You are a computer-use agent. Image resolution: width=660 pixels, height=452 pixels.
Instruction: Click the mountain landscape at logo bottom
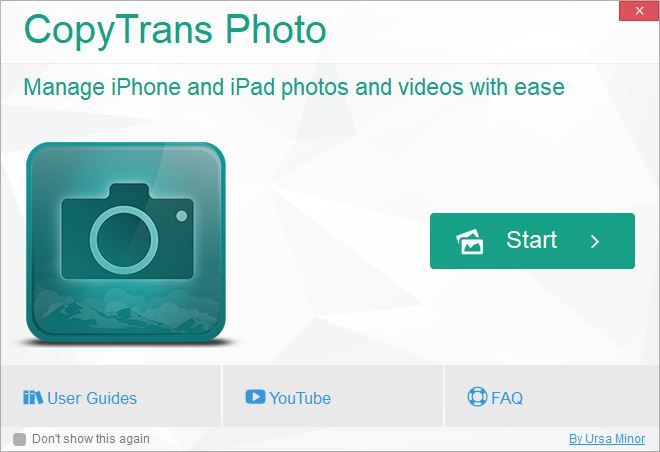(x=125, y=311)
